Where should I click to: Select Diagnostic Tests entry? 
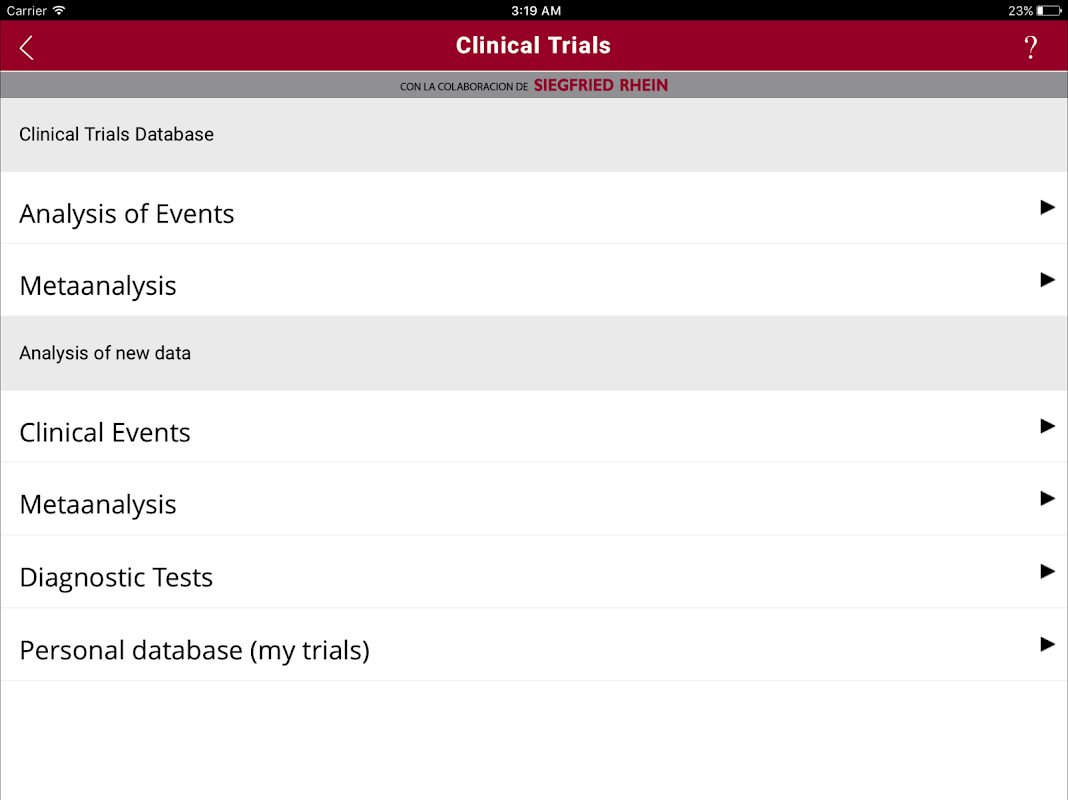click(x=116, y=578)
